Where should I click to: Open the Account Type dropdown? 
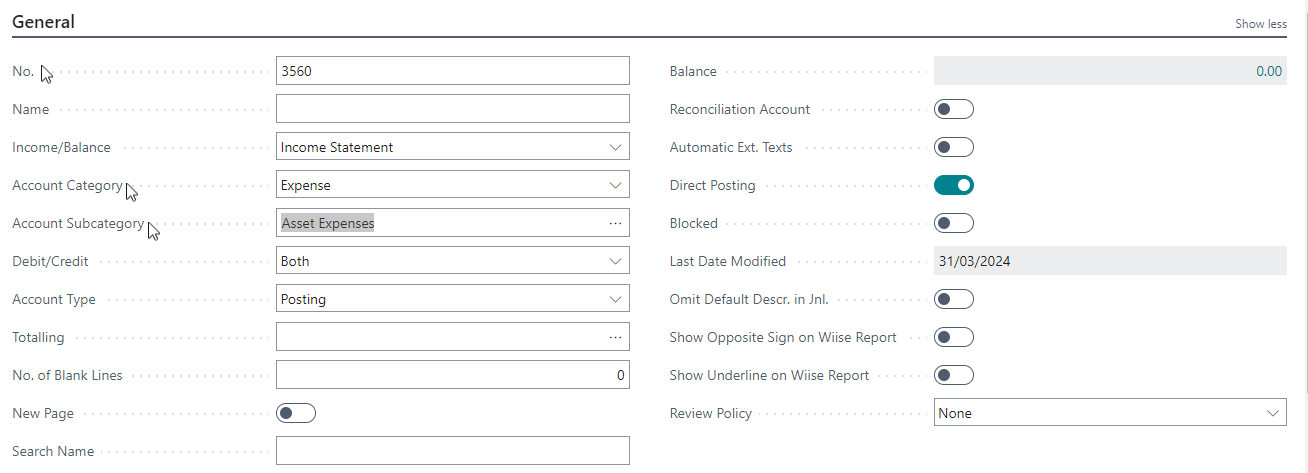coord(452,299)
